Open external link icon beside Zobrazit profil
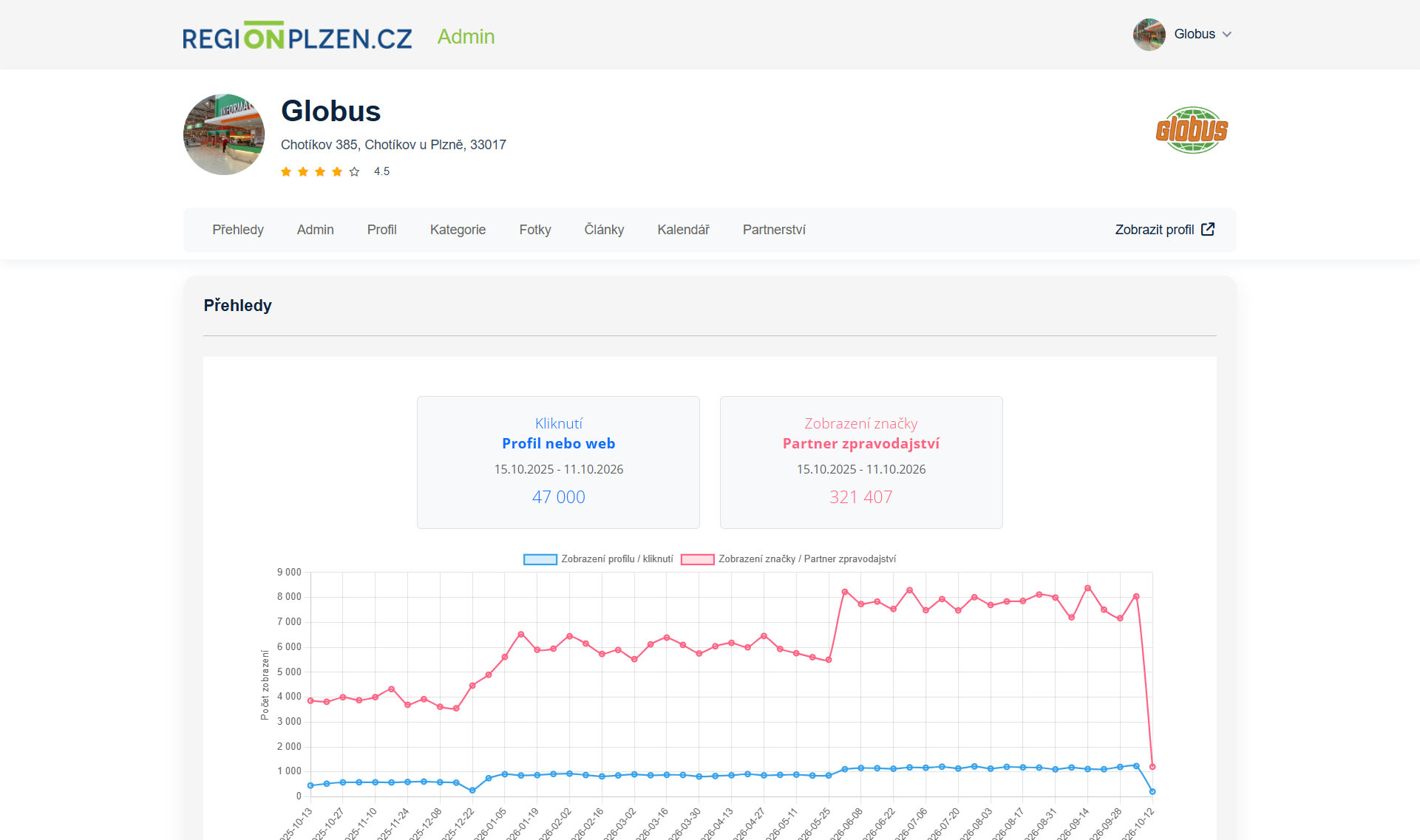The width and height of the screenshot is (1420, 840). point(1208,230)
